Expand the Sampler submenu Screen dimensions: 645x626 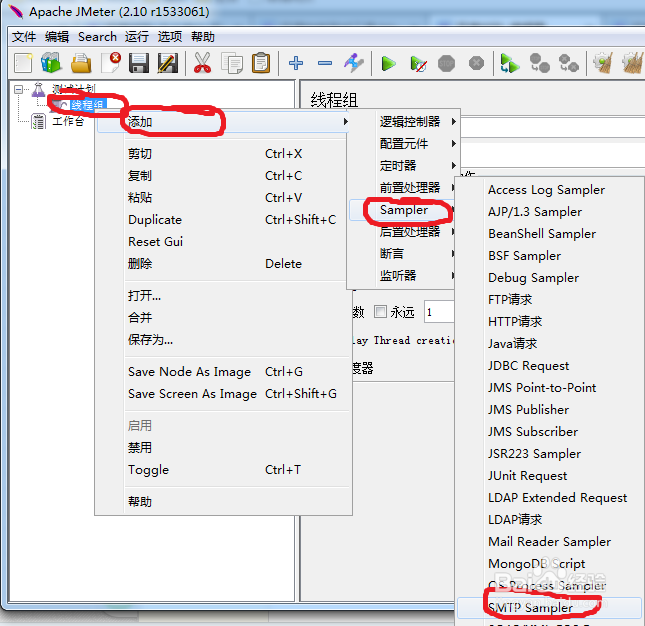tap(401, 210)
